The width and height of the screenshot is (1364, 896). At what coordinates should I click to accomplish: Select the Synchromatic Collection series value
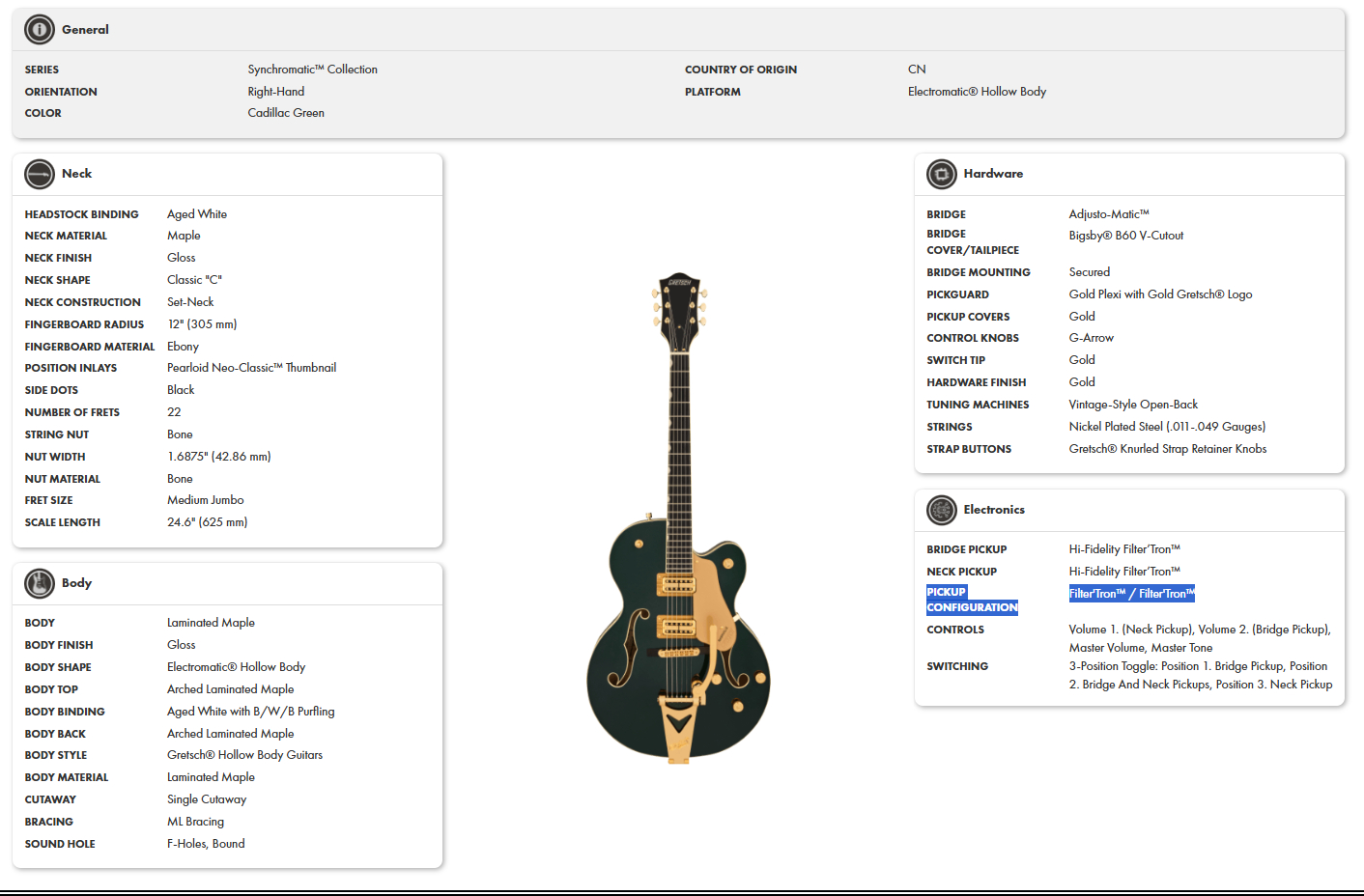tap(310, 69)
